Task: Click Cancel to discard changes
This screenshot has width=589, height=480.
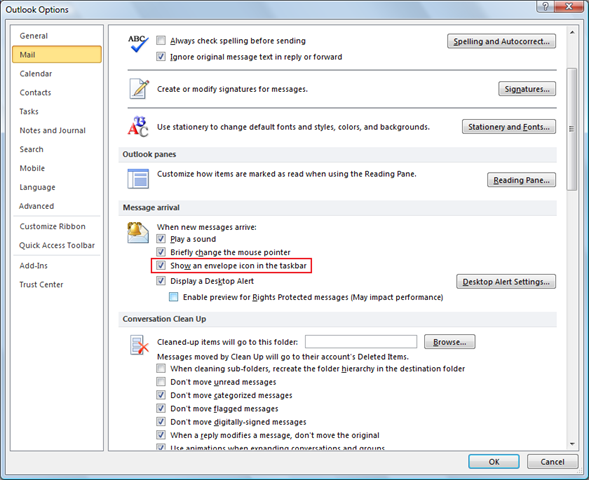Action: pos(552,462)
